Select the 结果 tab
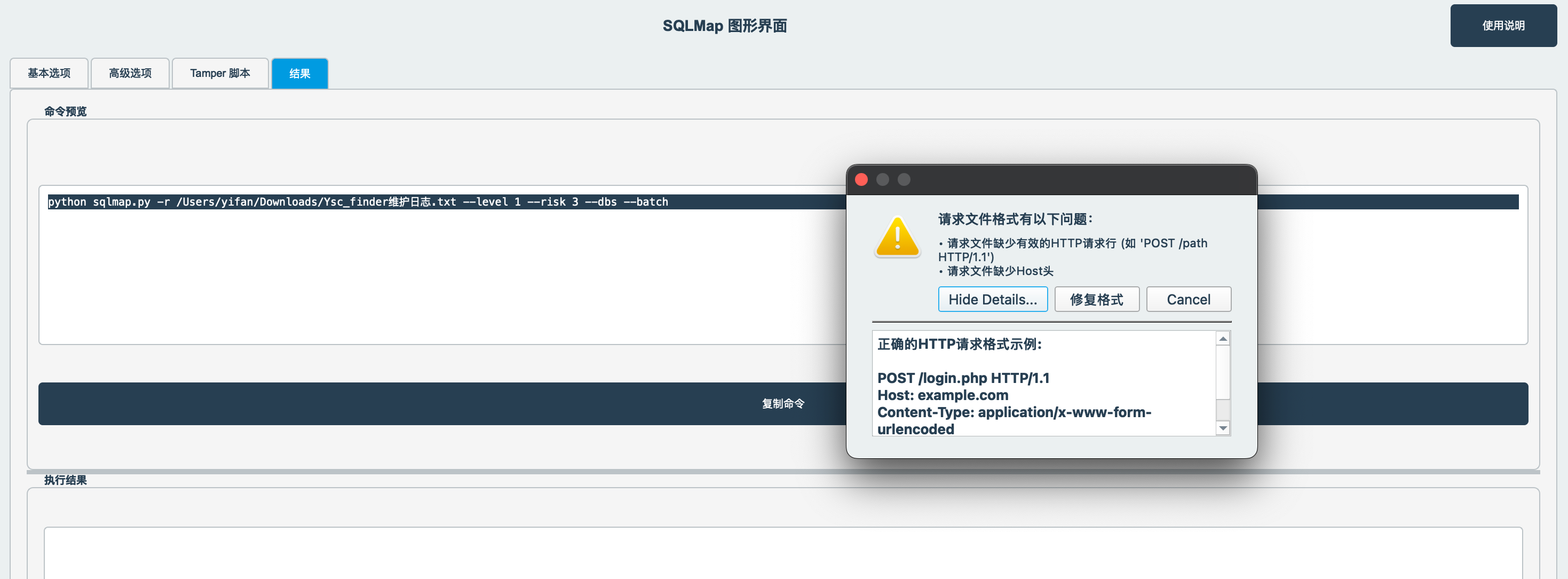Viewport: 1568px width, 579px height. 299,74
